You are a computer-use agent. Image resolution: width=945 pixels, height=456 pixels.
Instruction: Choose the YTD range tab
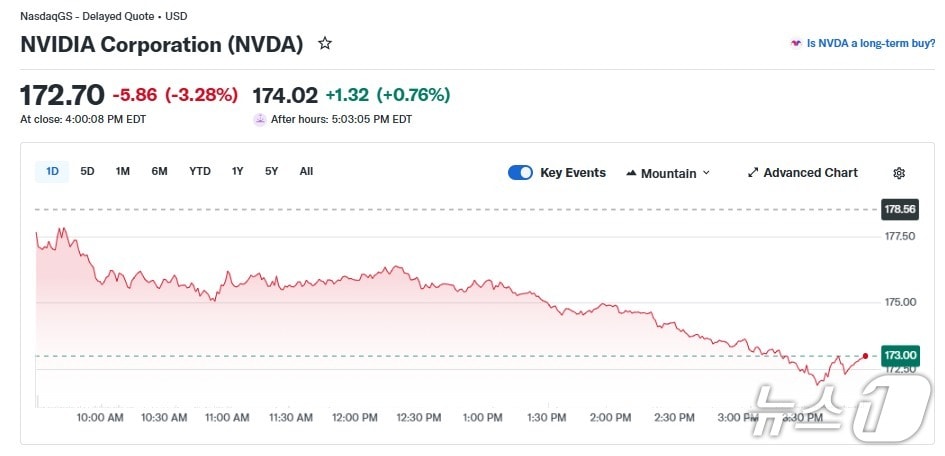click(200, 171)
